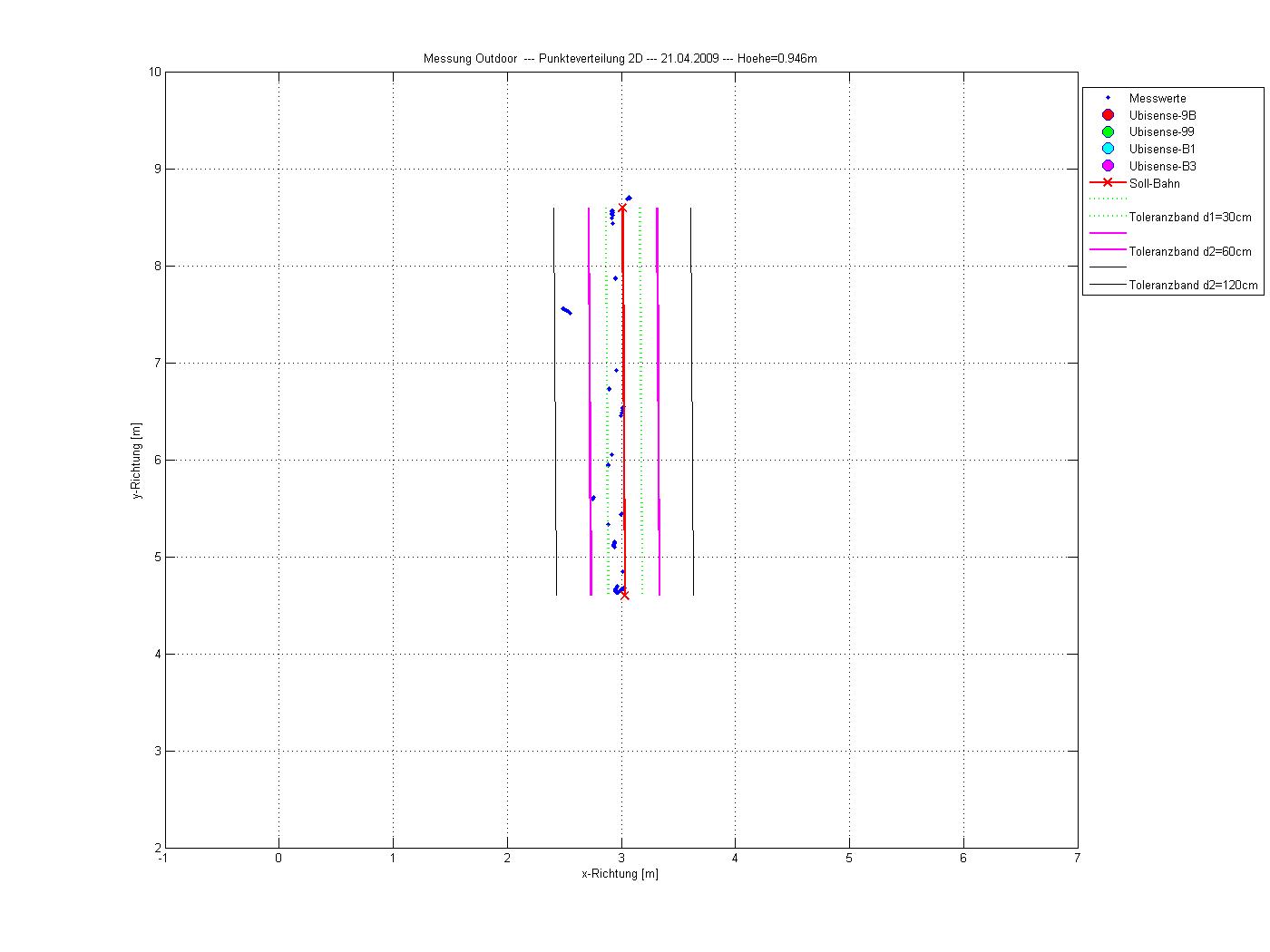This screenshot has width=1270, height=952.
Task: Click the green Ubisense-99 legend marker
Action: coord(1108,132)
